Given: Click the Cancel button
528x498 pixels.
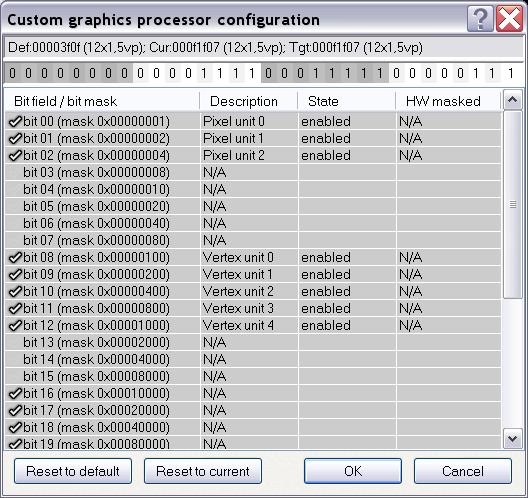Looking at the screenshot, I should pyautogui.click(x=463, y=471).
